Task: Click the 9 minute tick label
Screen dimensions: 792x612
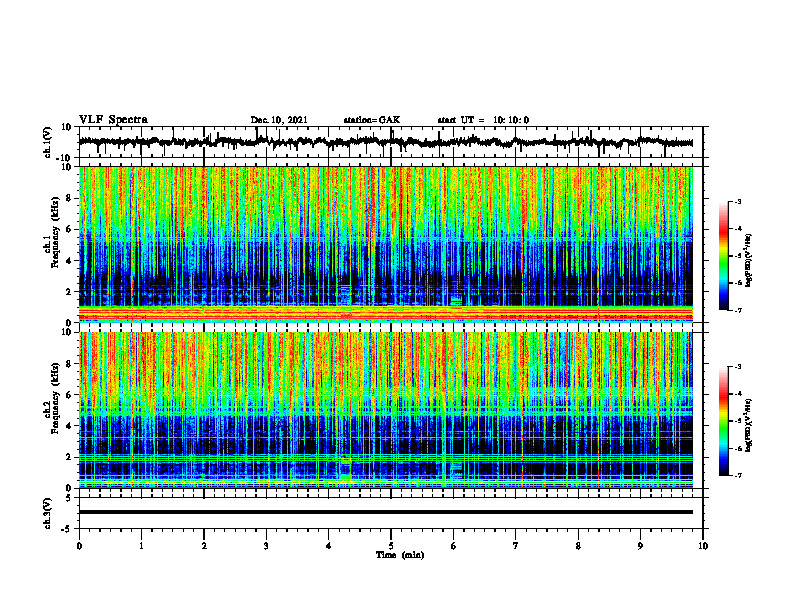Action: (x=640, y=546)
